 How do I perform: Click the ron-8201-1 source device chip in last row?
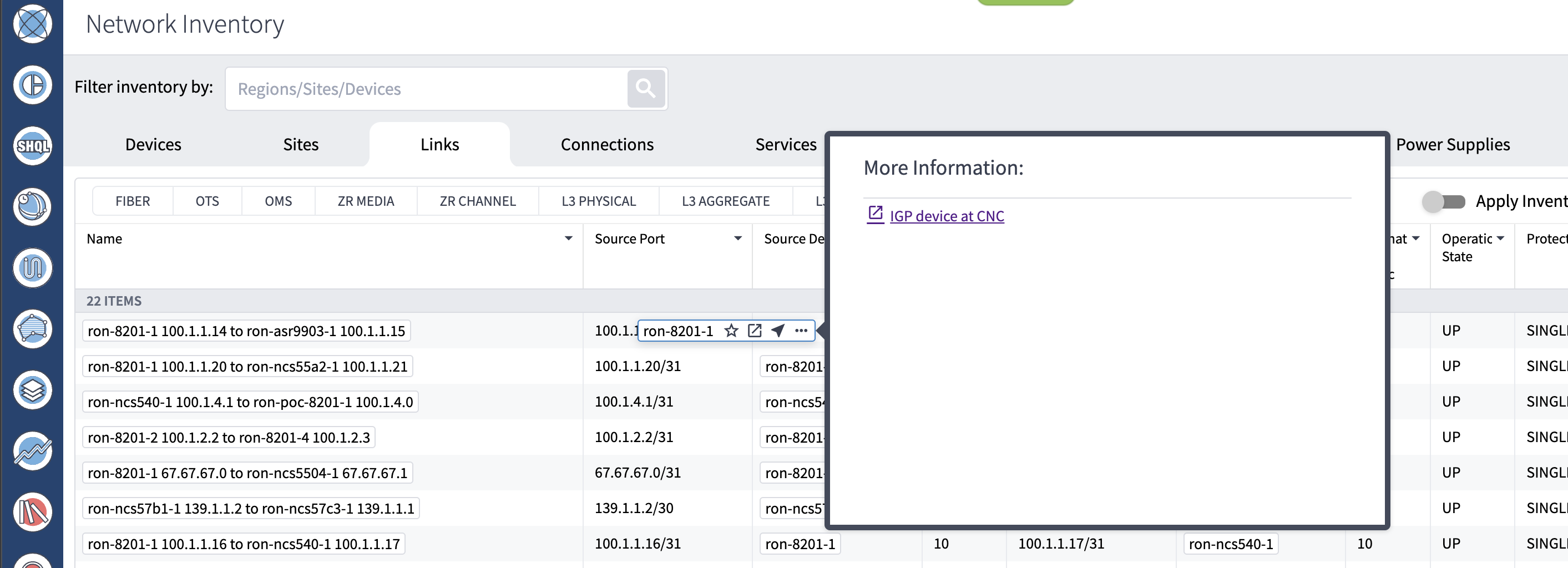click(x=800, y=544)
